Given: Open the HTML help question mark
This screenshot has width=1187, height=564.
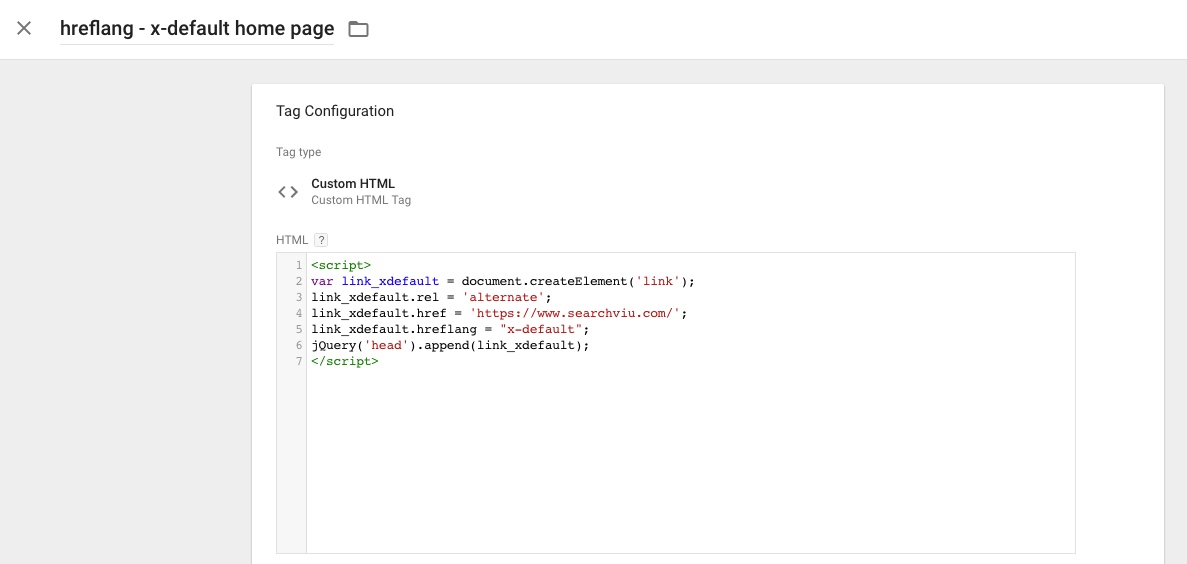Looking at the screenshot, I should pos(321,240).
